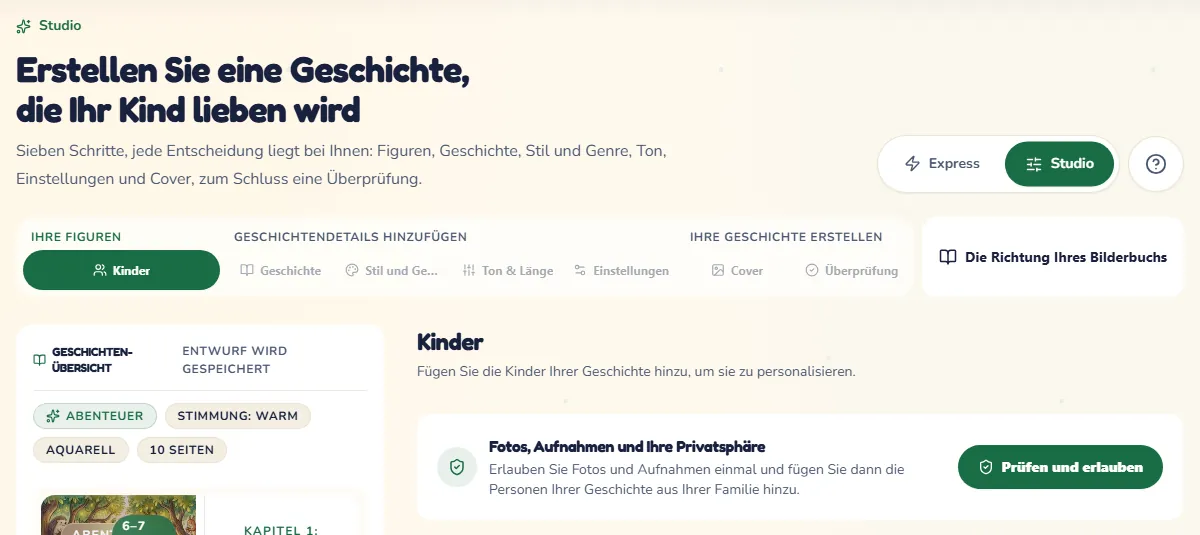Image resolution: width=1200 pixels, height=535 pixels.
Task: Go to the Geschichte step
Action: click(281, 271)
